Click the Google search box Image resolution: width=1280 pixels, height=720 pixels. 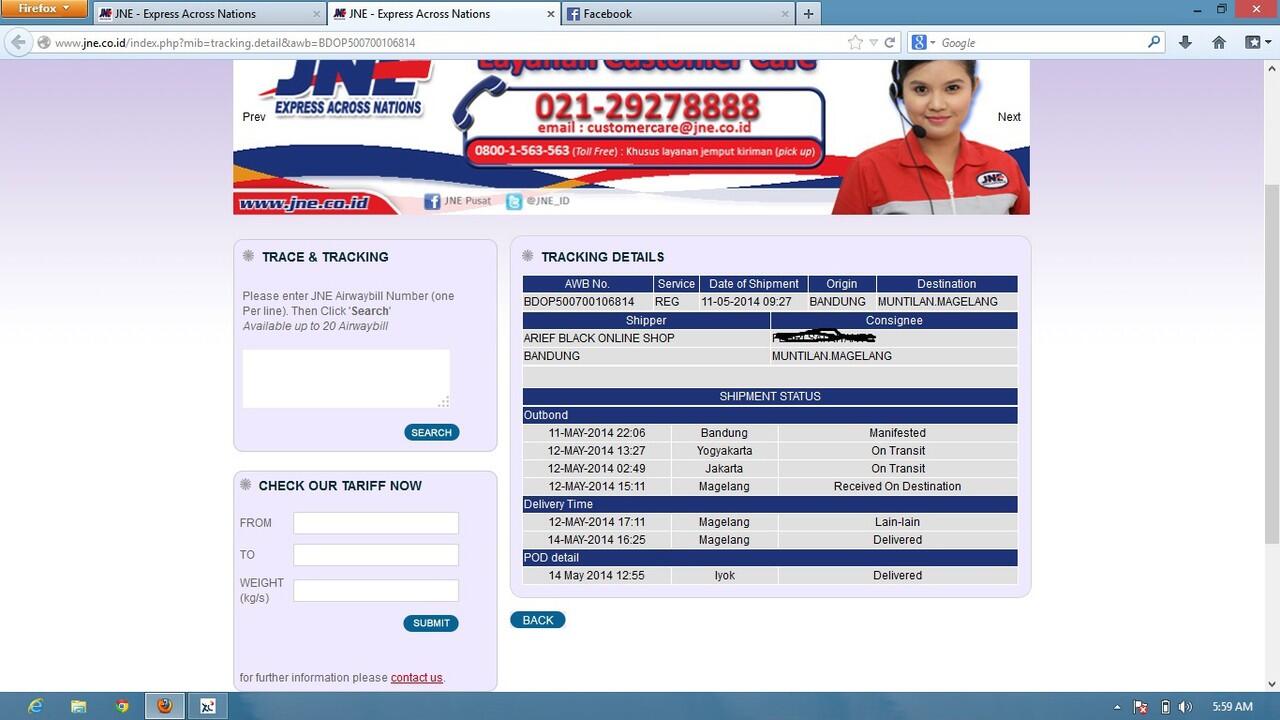[x=1040, y=43]
